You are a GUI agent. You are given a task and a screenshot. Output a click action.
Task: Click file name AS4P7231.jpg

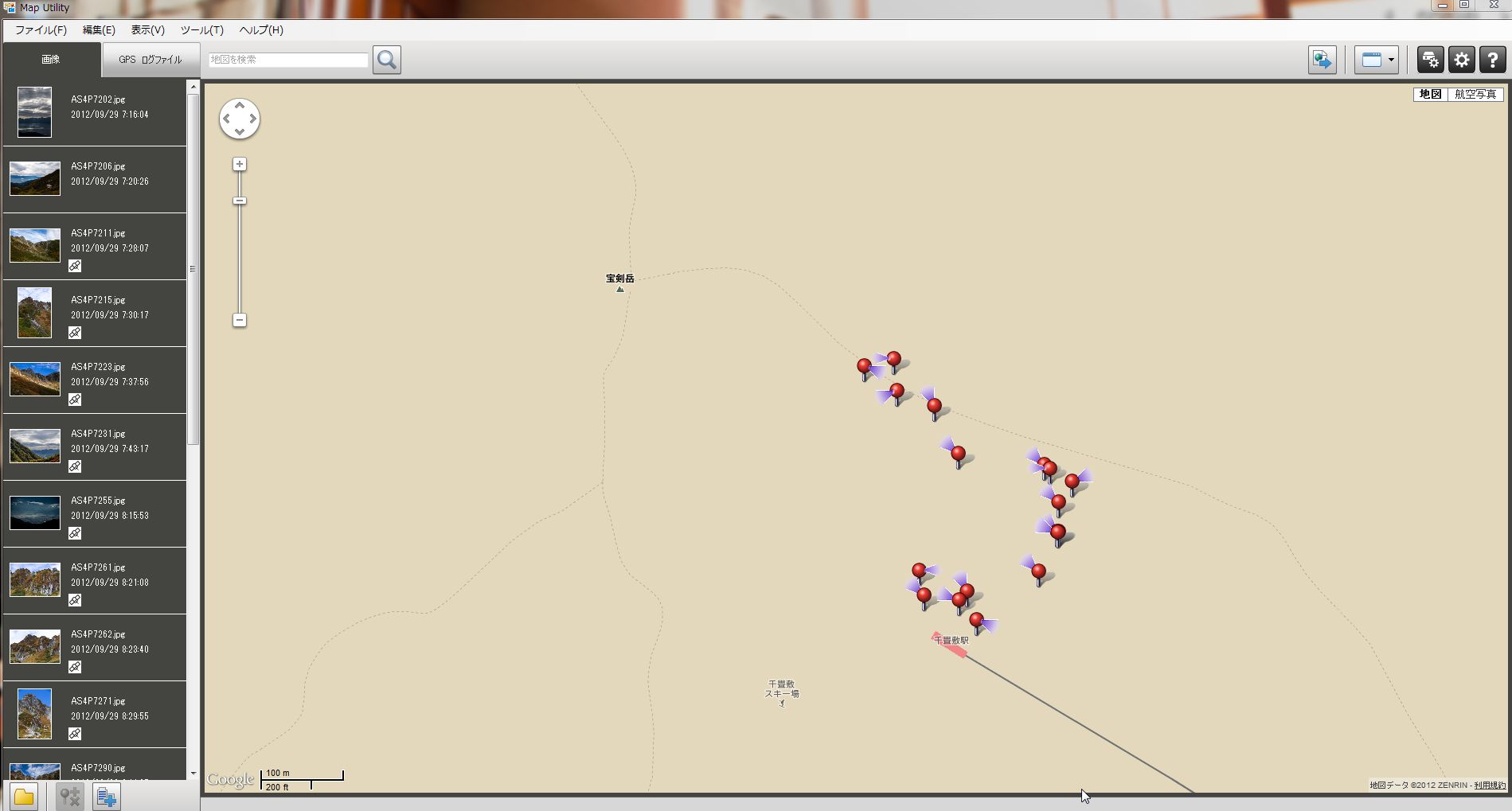pyautogui.click(x=98, y=434)
